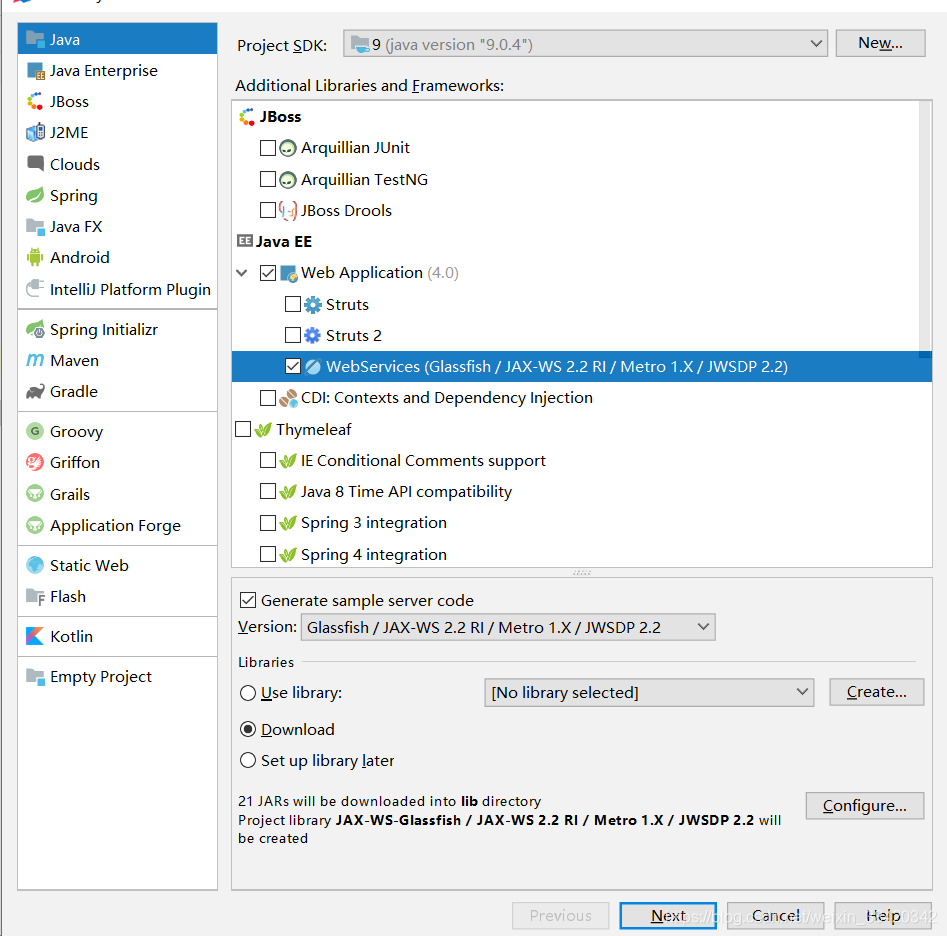
Task: Click the Arquillian TestNG alien icon
Action: [x=288, y=179]
